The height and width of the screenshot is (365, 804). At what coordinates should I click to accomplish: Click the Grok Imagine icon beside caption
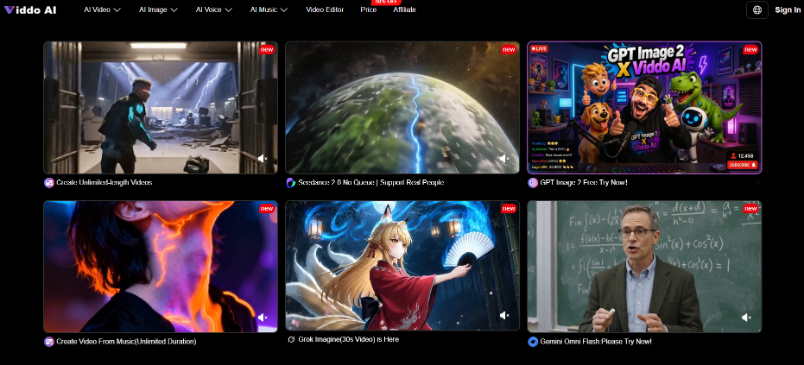click(x=291, y=339)
